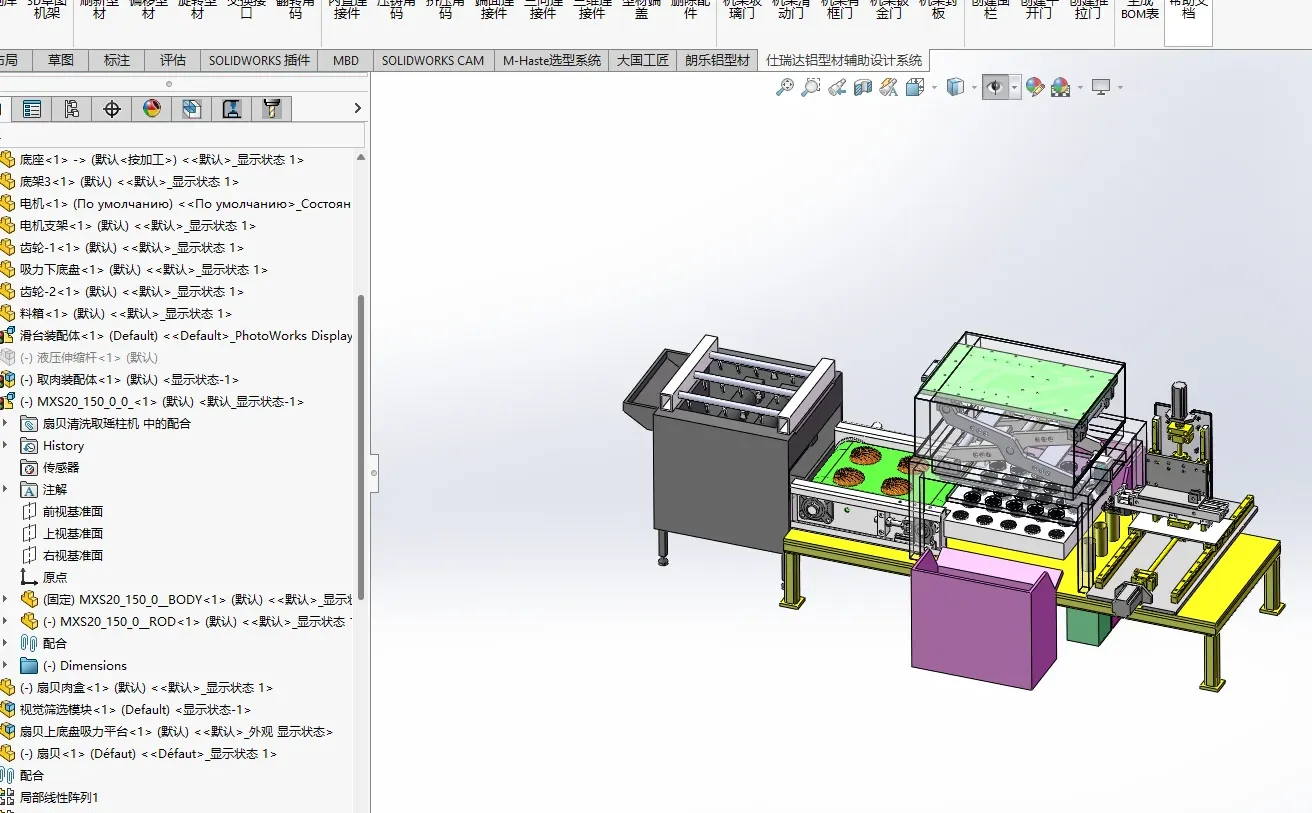
Task: Expand the Dimensions folder in tree
Action: pos(6,665)
